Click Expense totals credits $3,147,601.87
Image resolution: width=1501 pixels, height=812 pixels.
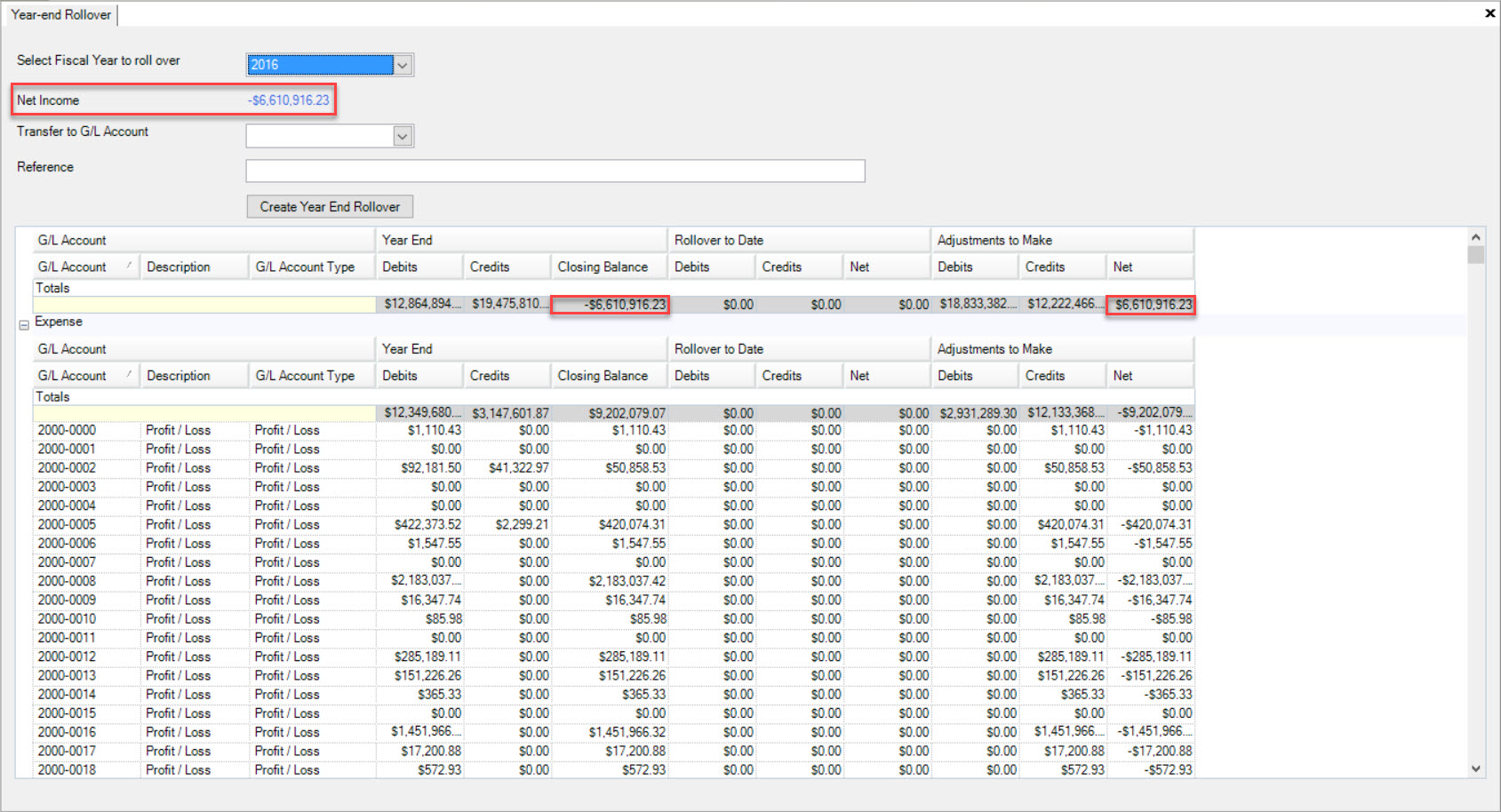coord(511,413)
